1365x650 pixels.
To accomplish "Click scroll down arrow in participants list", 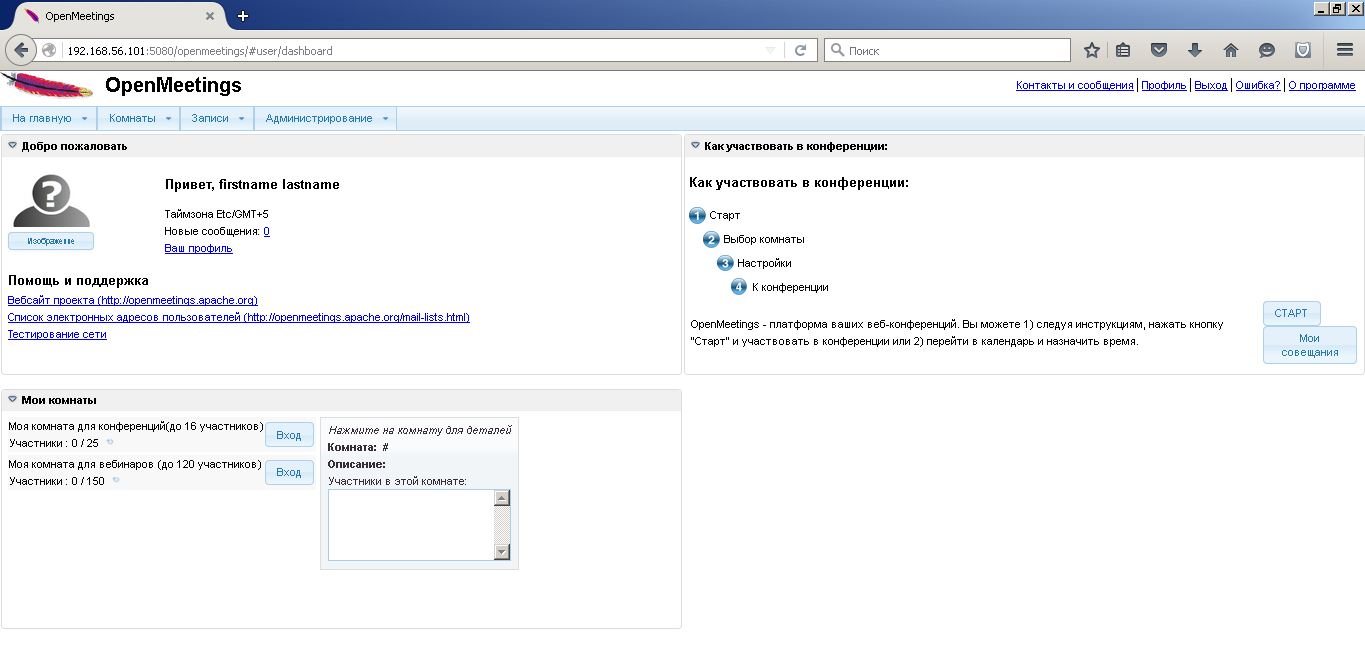I will 502,552.
